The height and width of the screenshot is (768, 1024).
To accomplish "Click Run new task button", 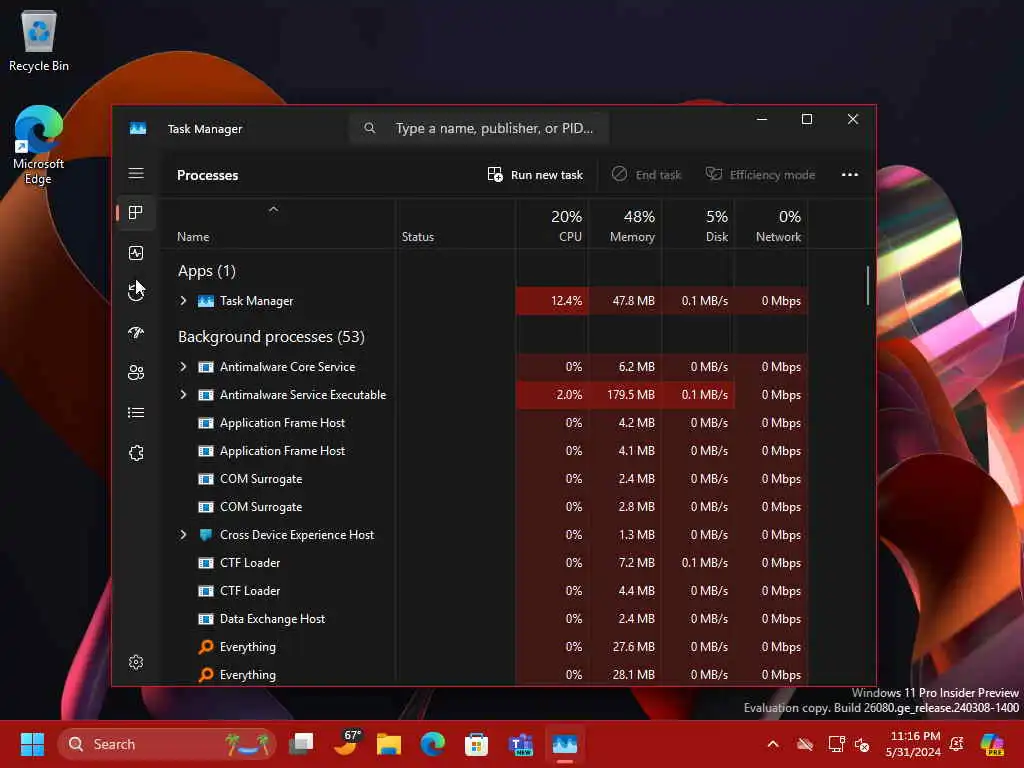I will point(535,174).
